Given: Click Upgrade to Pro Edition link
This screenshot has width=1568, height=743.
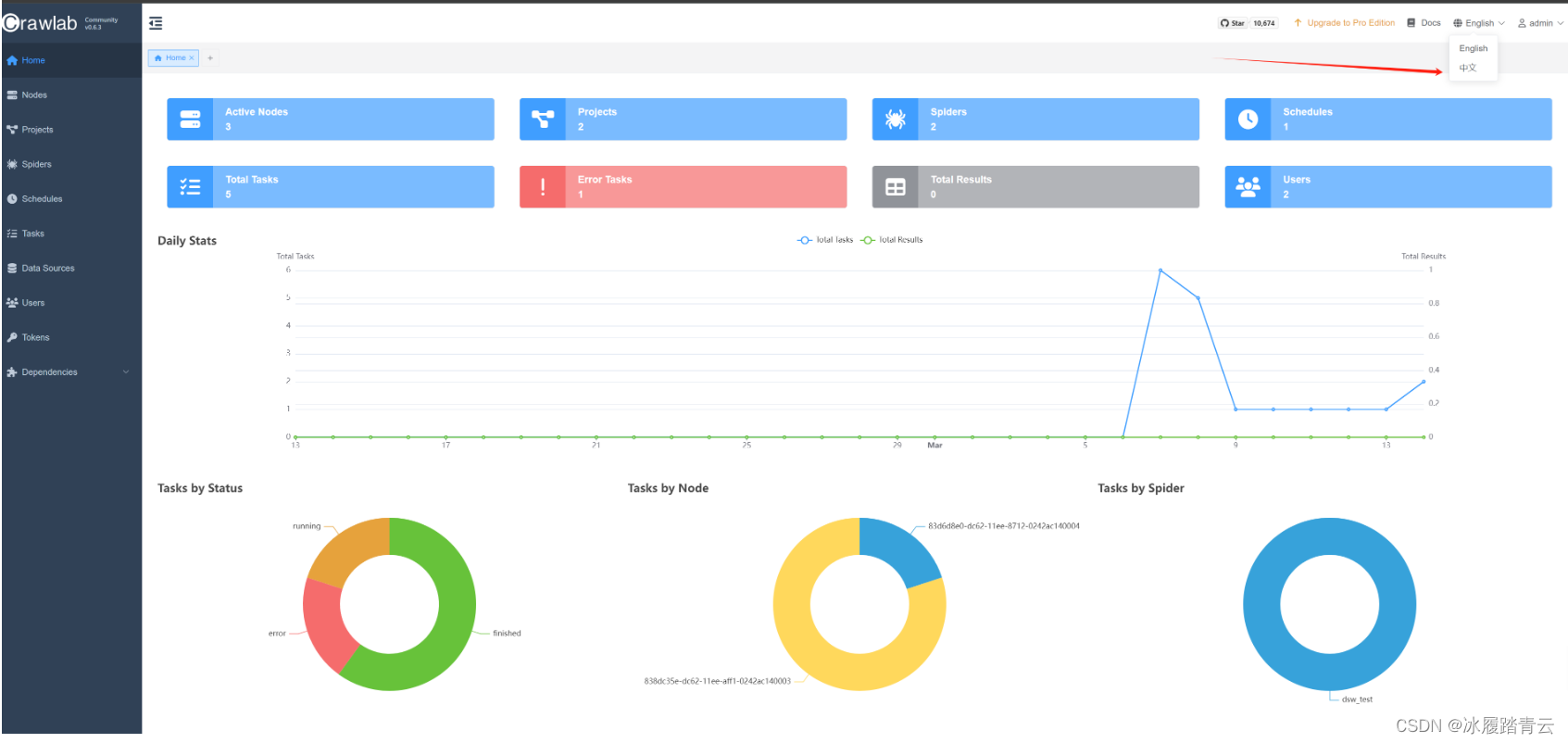Looking at the screenshot, I should coord(1345,23).
